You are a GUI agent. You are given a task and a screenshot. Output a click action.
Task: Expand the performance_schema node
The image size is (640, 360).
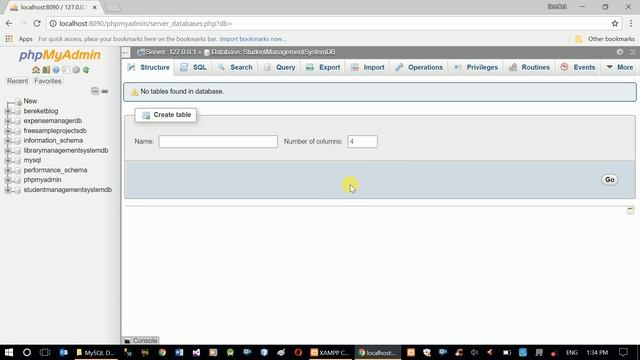8,170
